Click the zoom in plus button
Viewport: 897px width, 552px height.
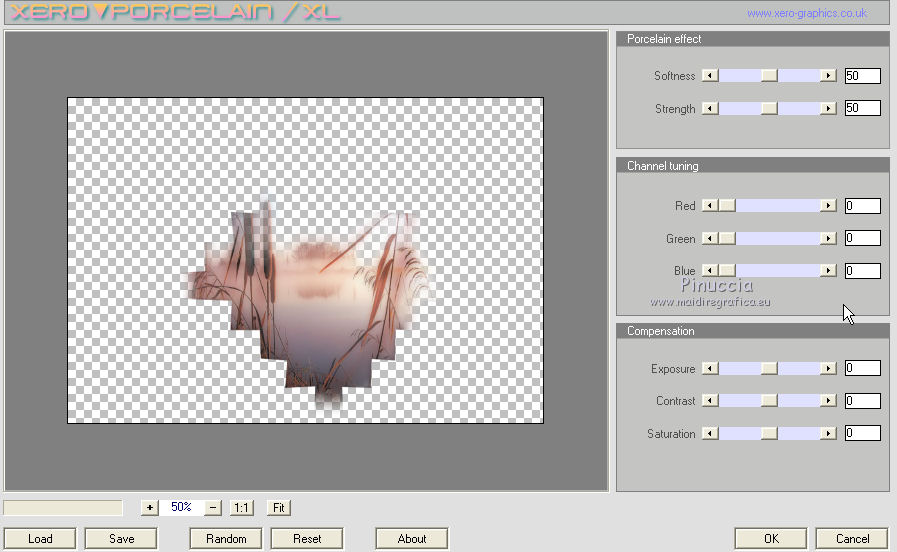click(149, 508)
